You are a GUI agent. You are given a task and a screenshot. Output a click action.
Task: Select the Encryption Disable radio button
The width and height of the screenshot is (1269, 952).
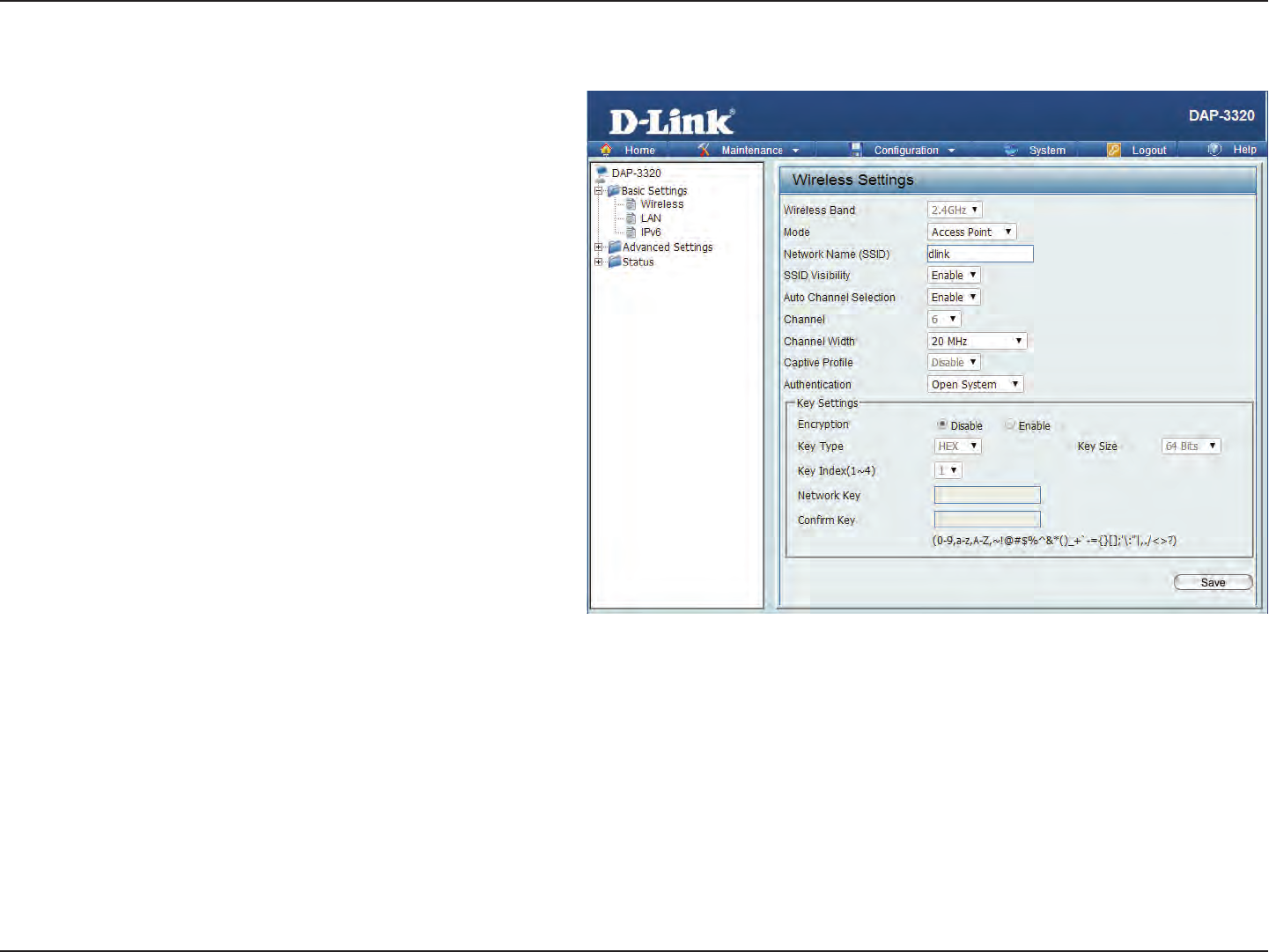point(942,424)
